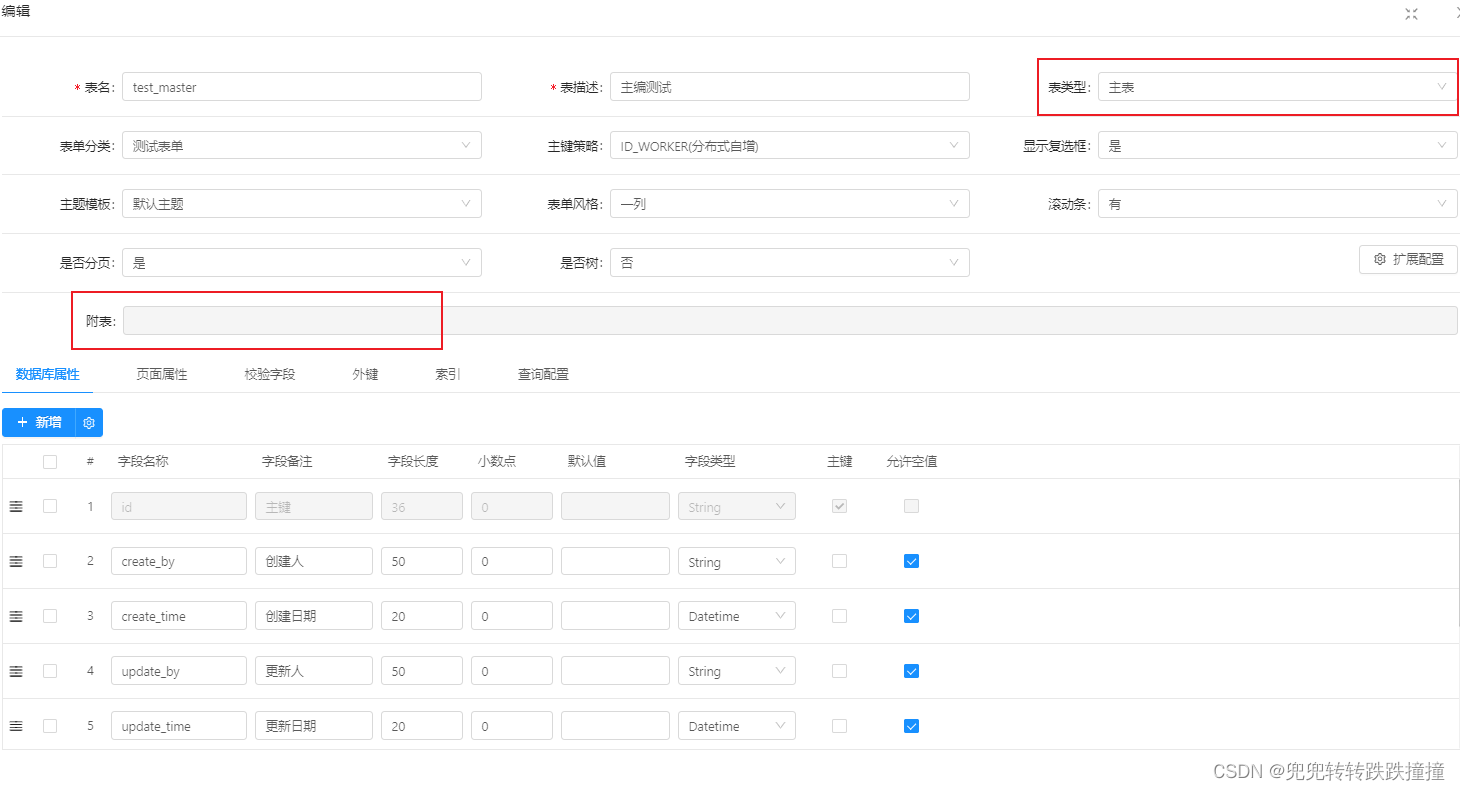
Task: Click the 更新人 field remark input
Action: (314, 671)
